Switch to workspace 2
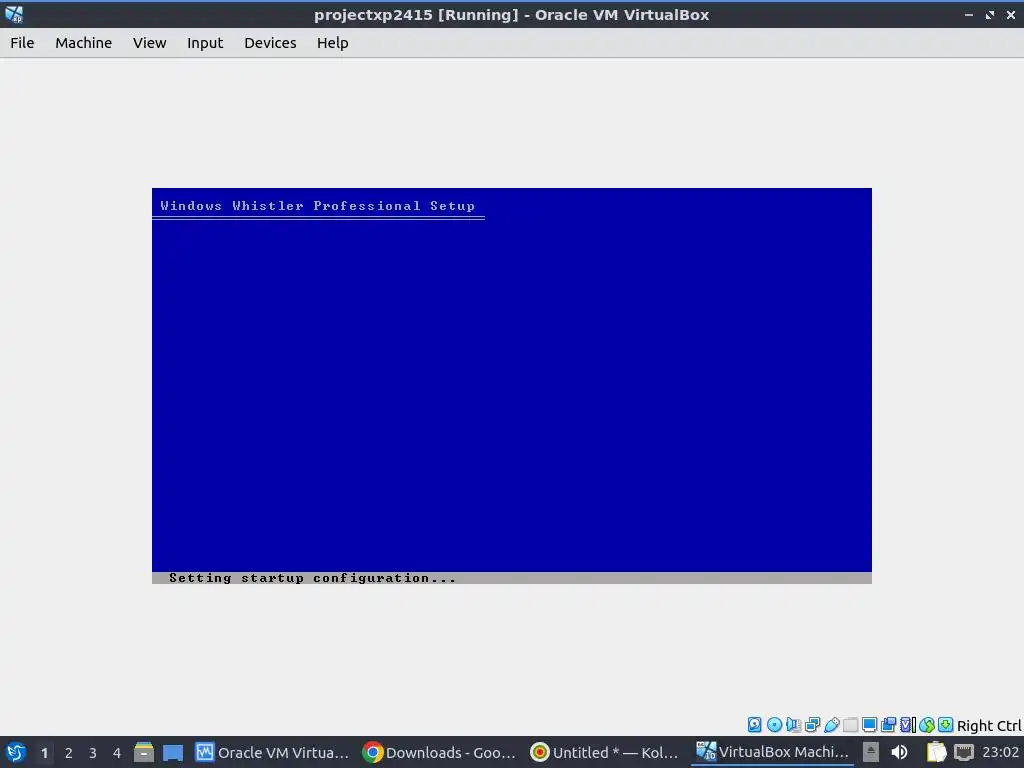 [x=69, y=753]
